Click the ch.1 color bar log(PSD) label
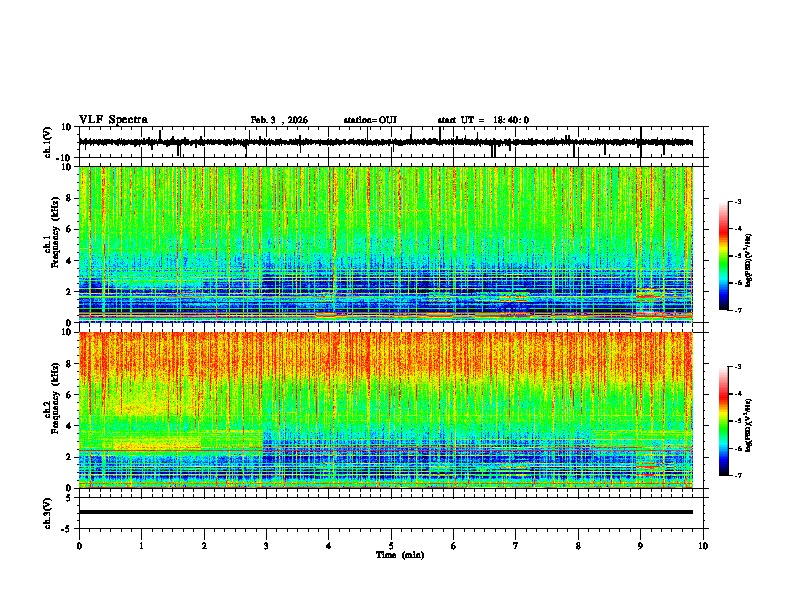The width and height of the screenshot is (792, 612). click(748, 261)
